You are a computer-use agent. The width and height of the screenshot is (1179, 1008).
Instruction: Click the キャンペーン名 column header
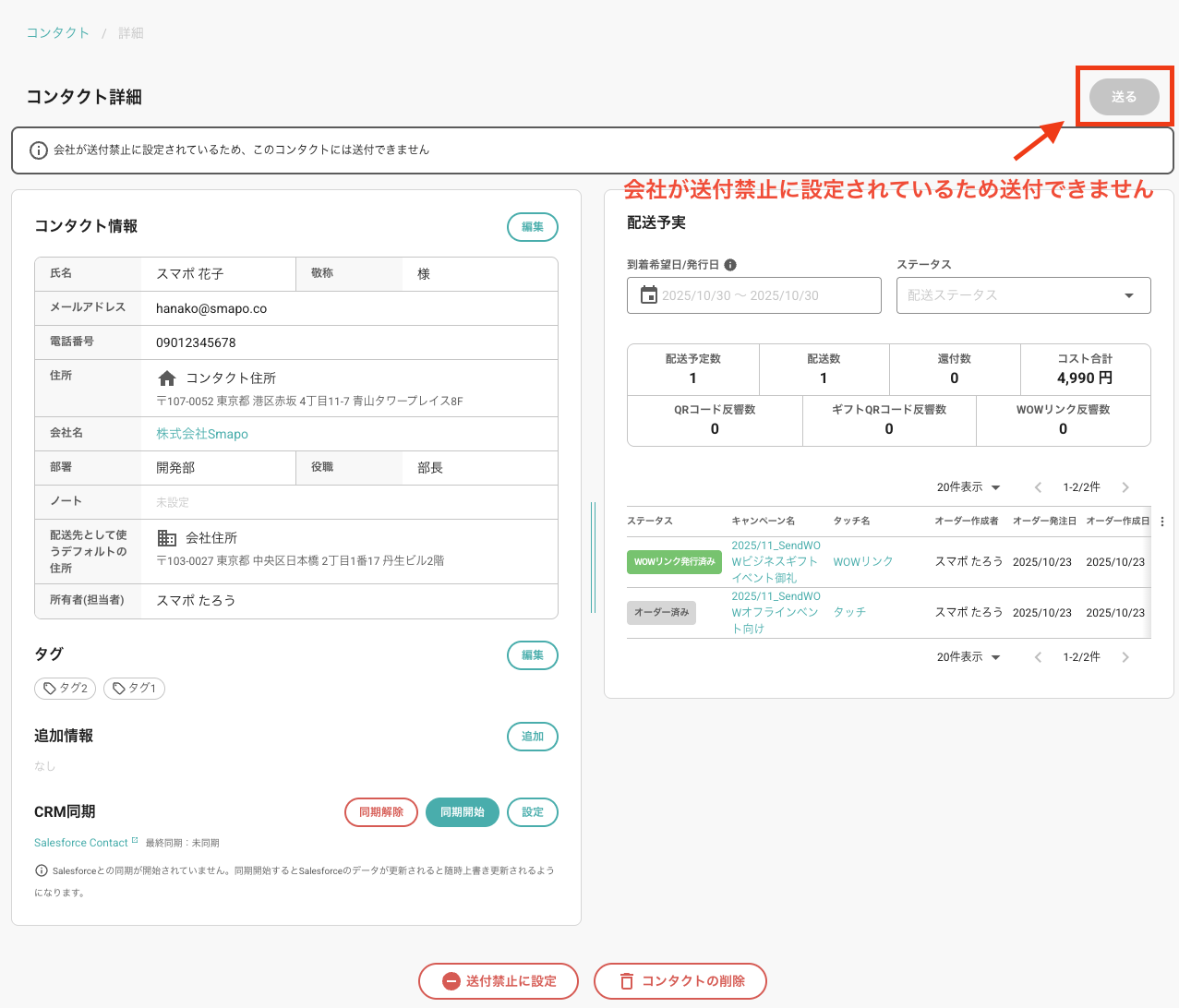764,522
